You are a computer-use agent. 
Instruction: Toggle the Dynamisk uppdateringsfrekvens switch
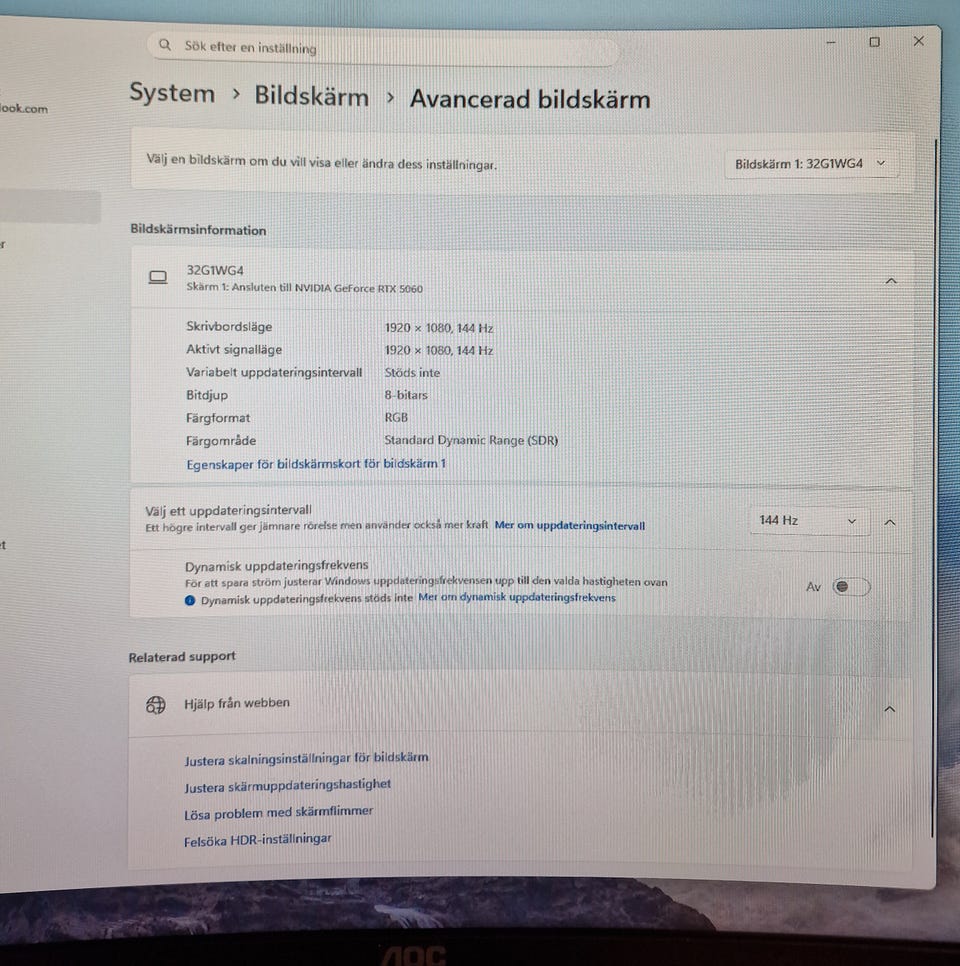point(851,586)
